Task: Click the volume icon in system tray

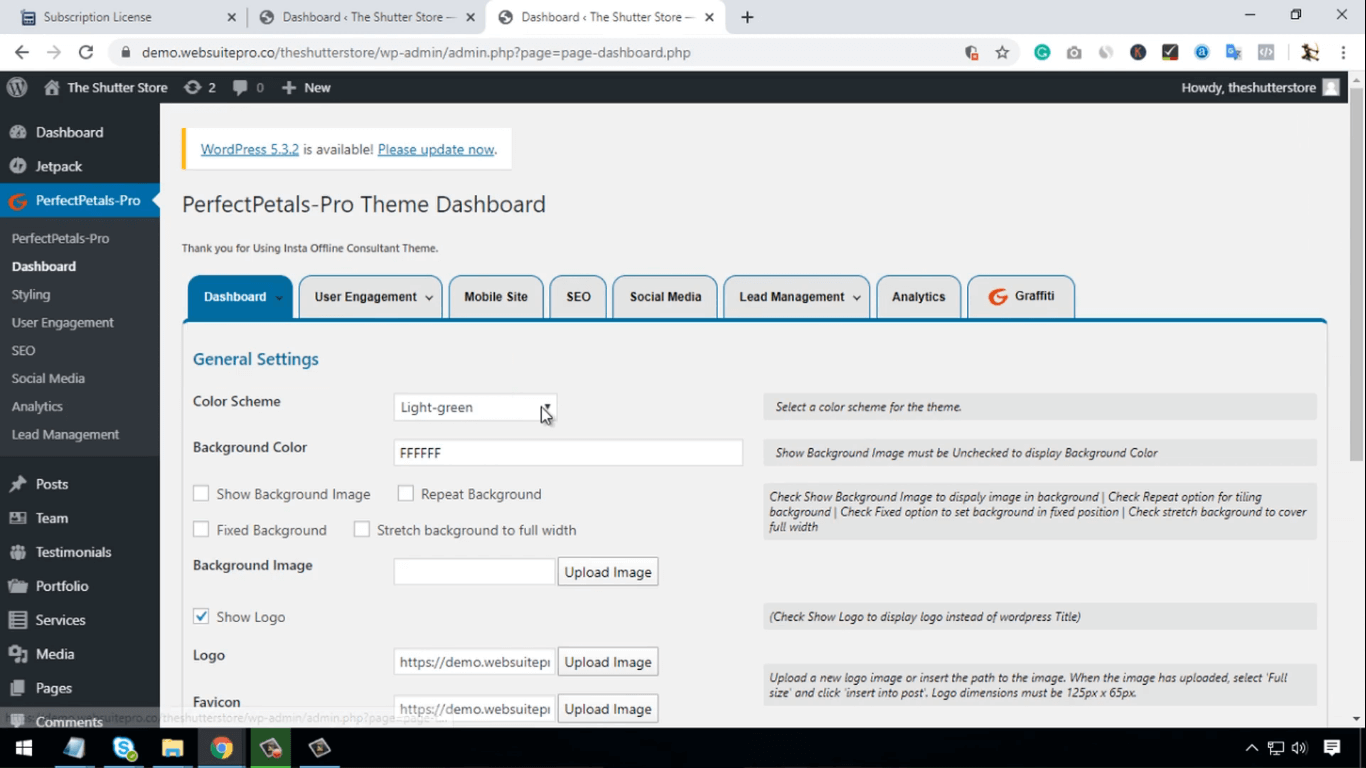Action: click(x=1299, y=747)
